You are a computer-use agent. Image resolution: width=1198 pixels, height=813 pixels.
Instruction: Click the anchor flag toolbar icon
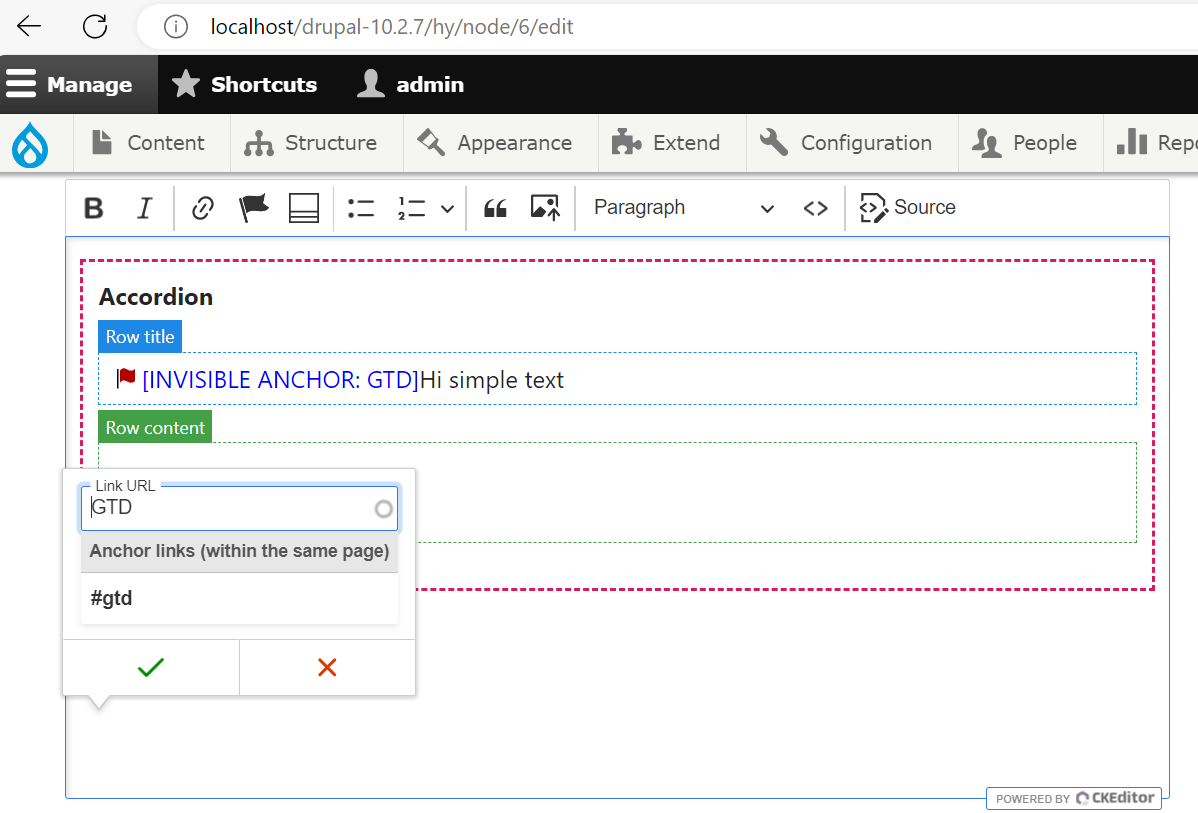click(x=254, y=208)
